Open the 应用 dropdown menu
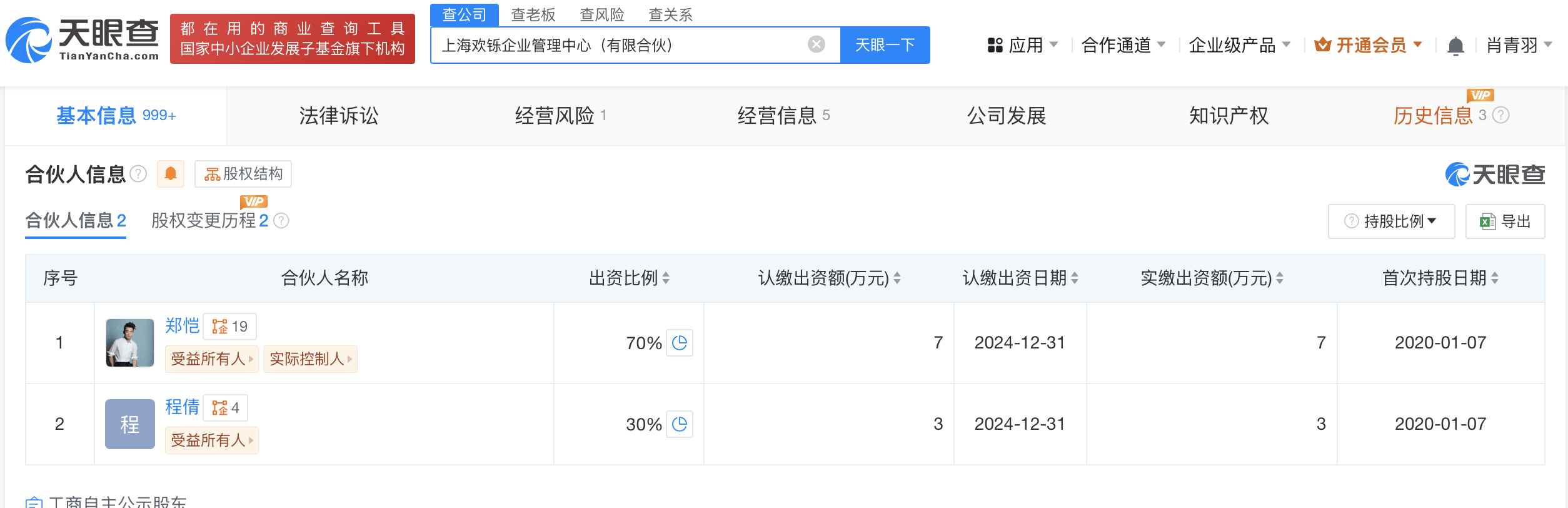This screenshot has width=1568, height=508. pos(1023,45)
